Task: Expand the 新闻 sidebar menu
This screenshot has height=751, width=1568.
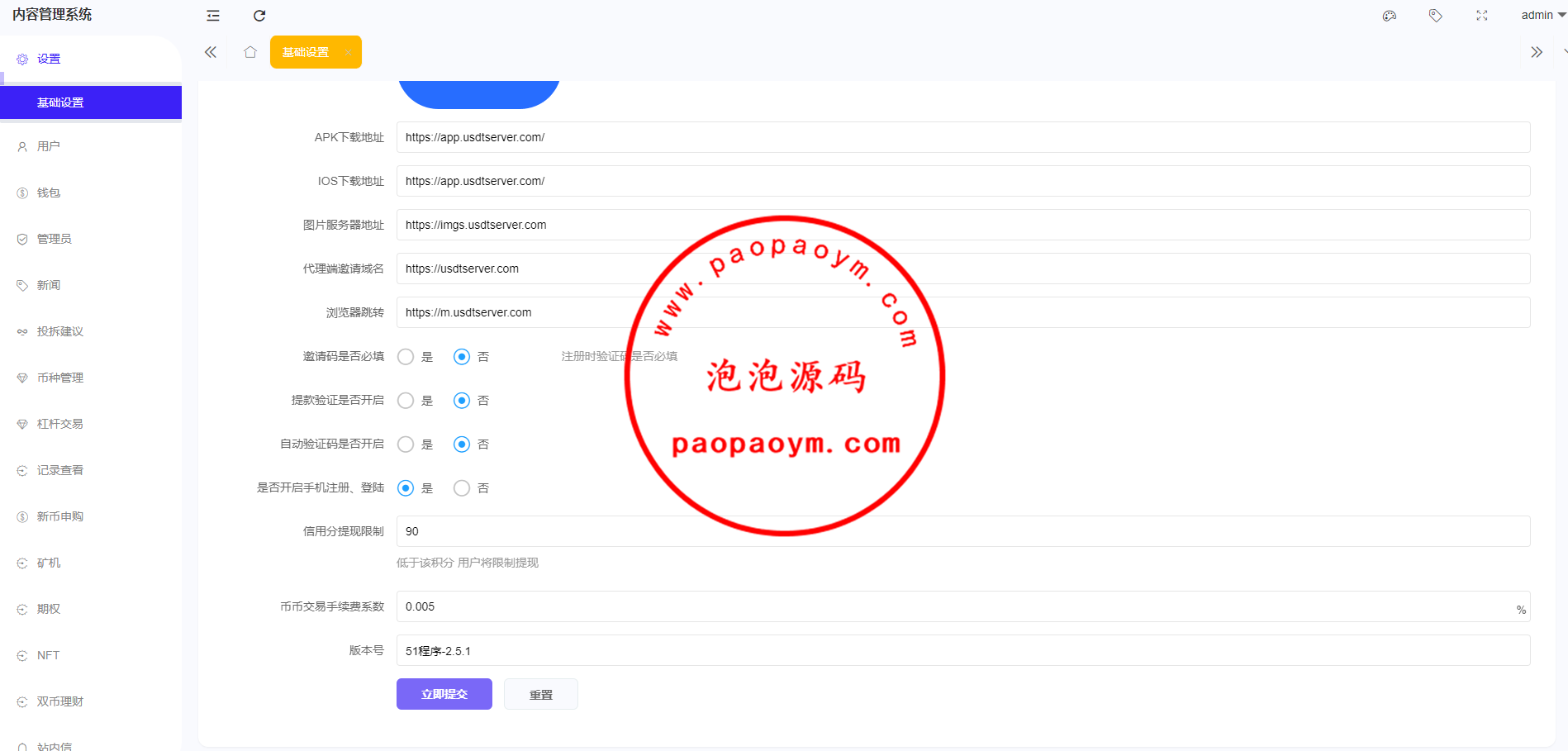Action: click(x=91, y=285)
